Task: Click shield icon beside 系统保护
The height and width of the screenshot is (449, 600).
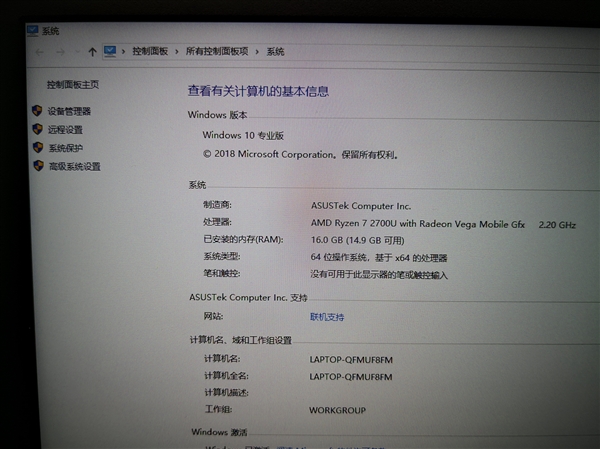Action: (38, 147)
